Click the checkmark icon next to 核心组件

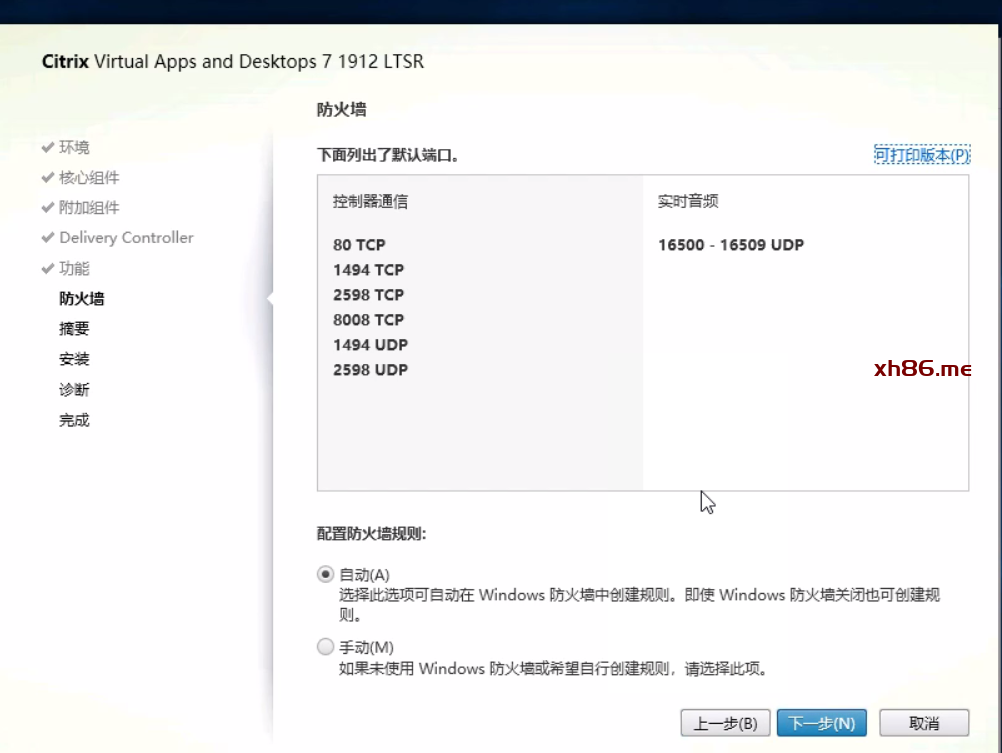tap(47, 177)
